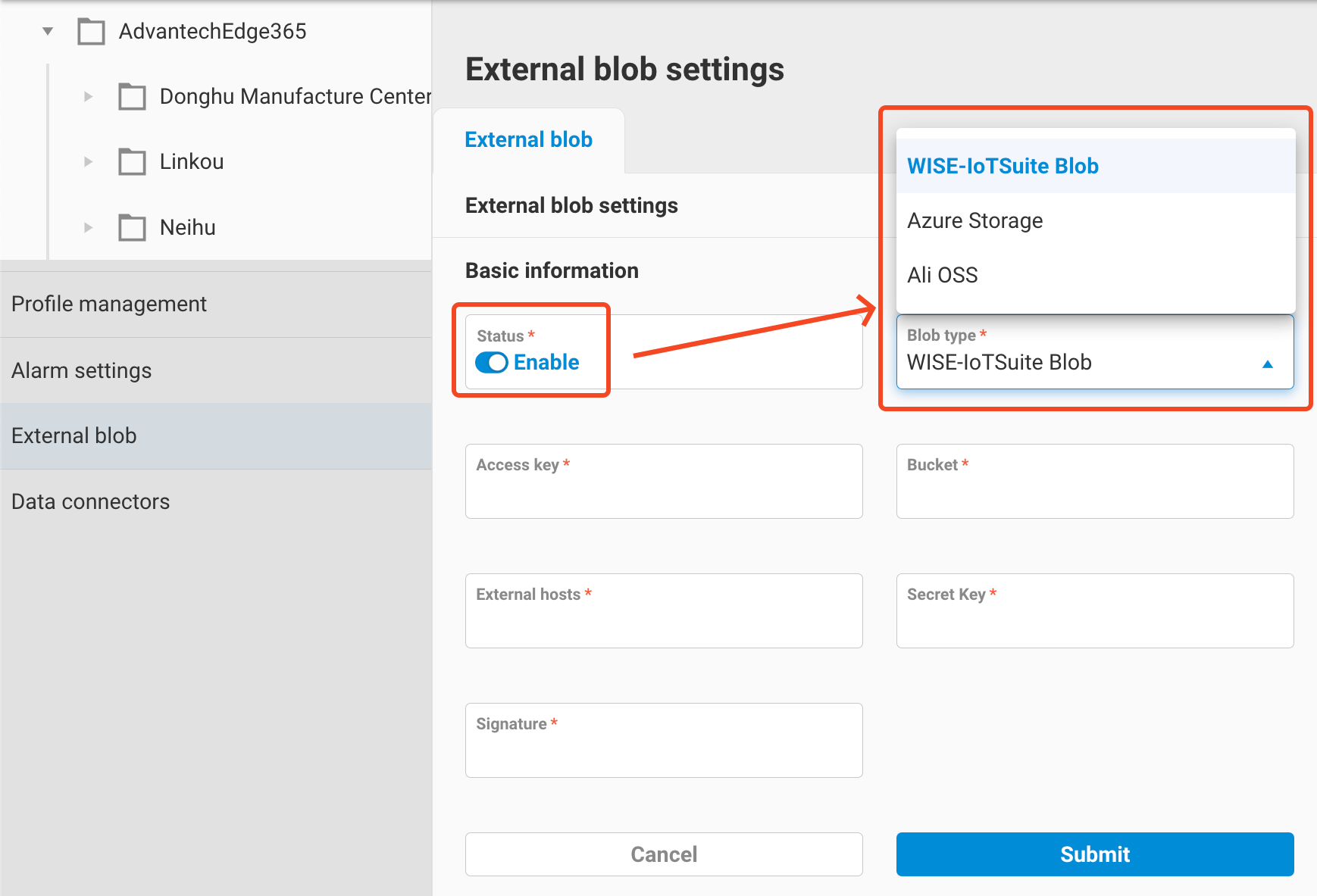Select Ali OSS from the dropdown

tap(943, 275)
